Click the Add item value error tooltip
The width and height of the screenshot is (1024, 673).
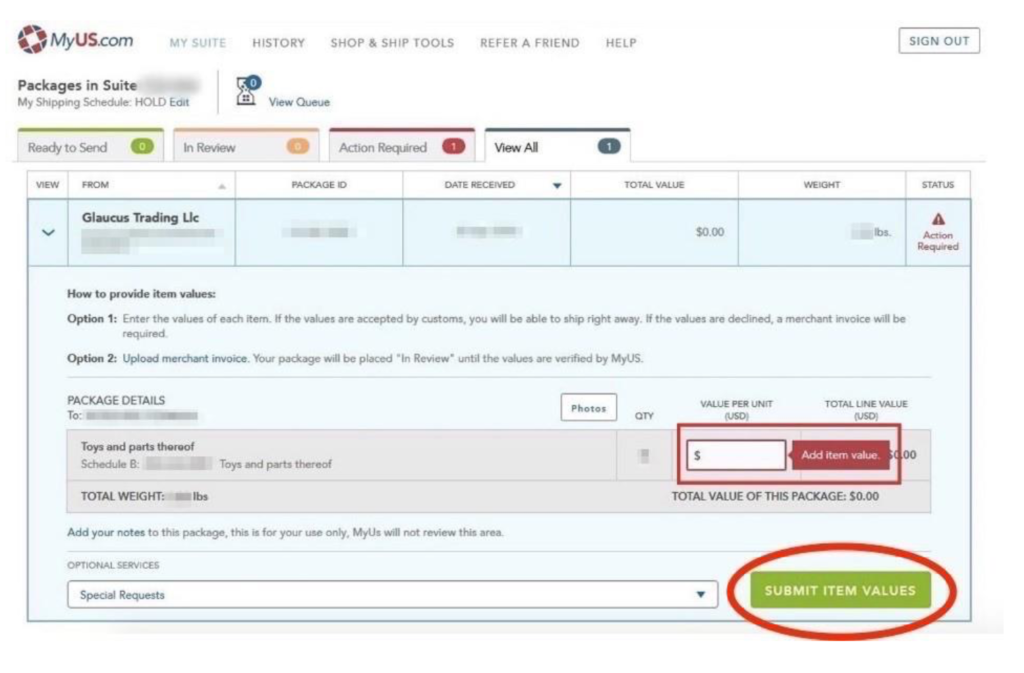click(840, 455)
